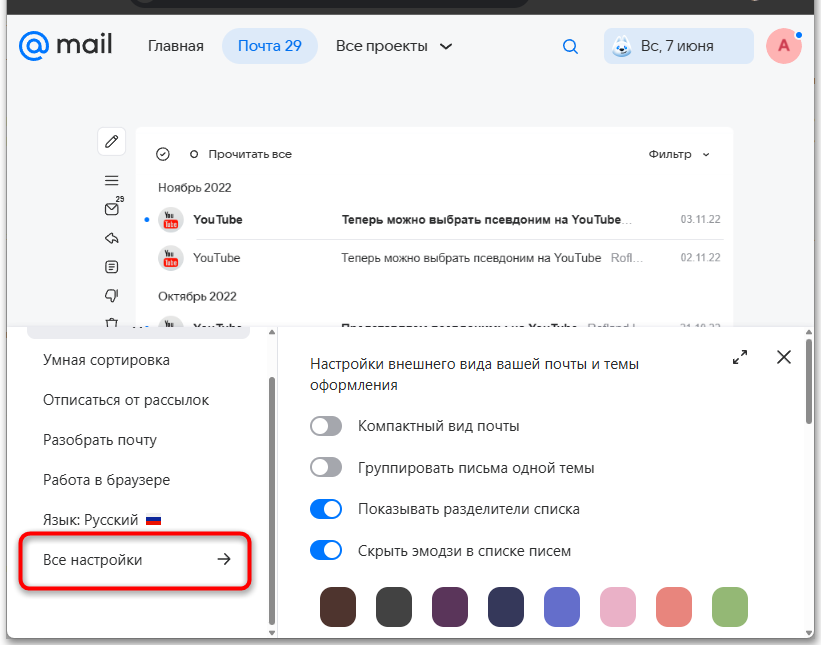This screenshot has height=645, width=821.
Task: Open the Фильтр dropdown
Action: (679, 154)
